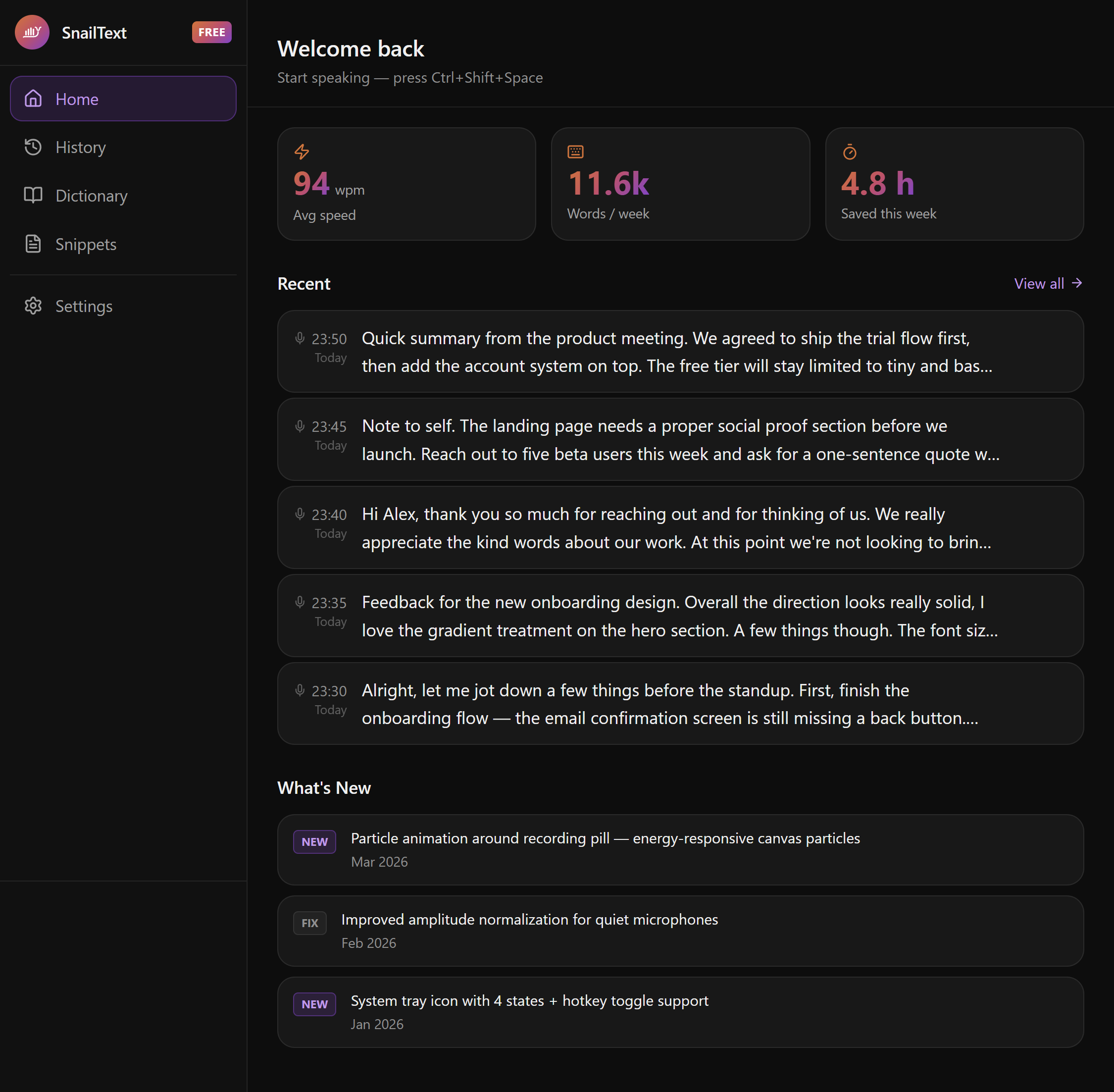The height and width of the screenshot is (1092, 1114).
Task: Open the Snippets section
Action: tap(86, 244)
